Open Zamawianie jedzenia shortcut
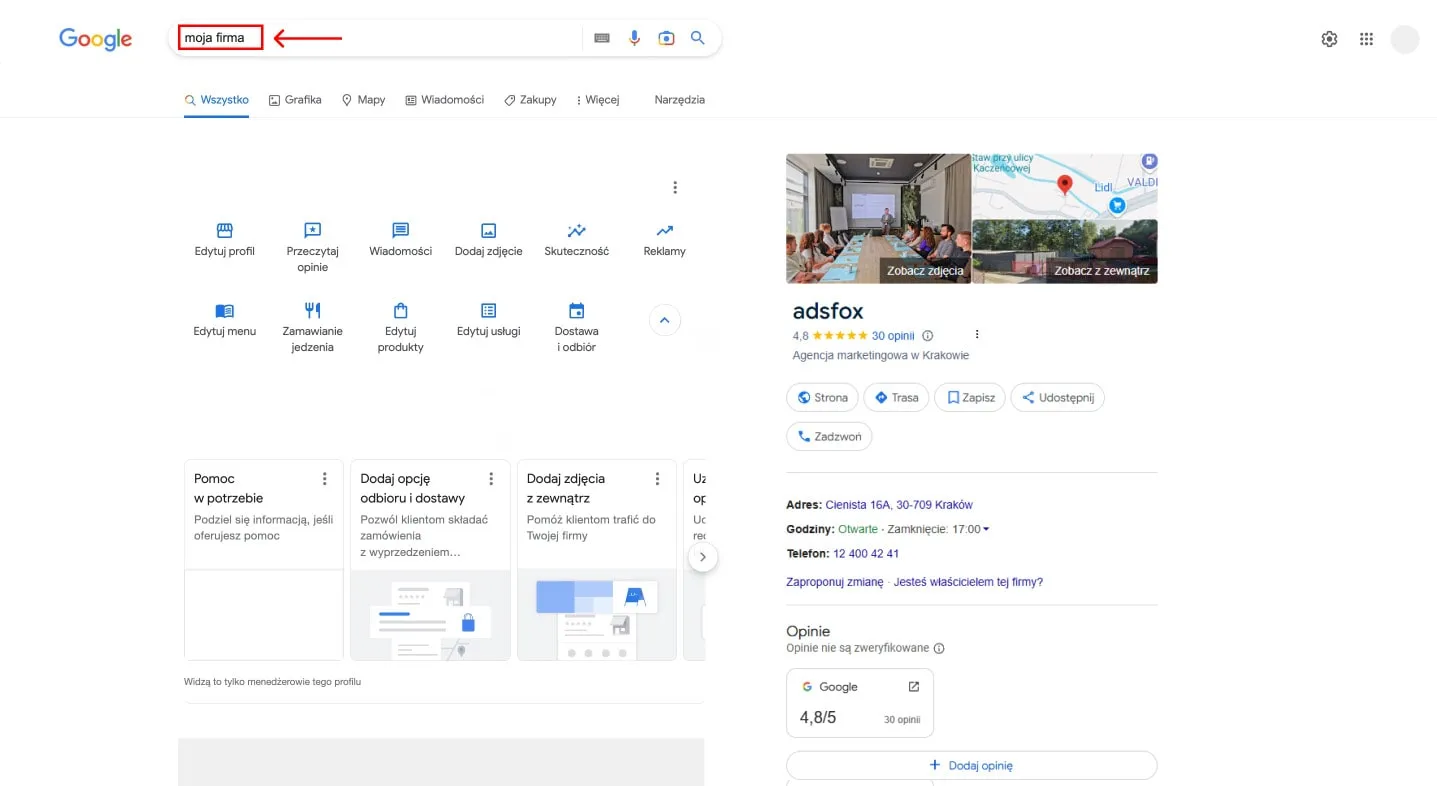This screenshot has height=786, width=1437. (312, 327)
